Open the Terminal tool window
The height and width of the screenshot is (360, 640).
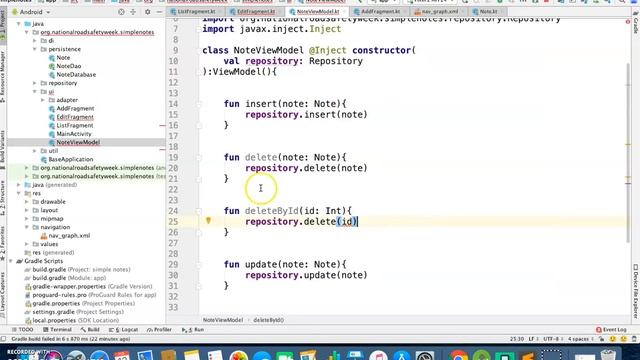click(x=57, y=330)
